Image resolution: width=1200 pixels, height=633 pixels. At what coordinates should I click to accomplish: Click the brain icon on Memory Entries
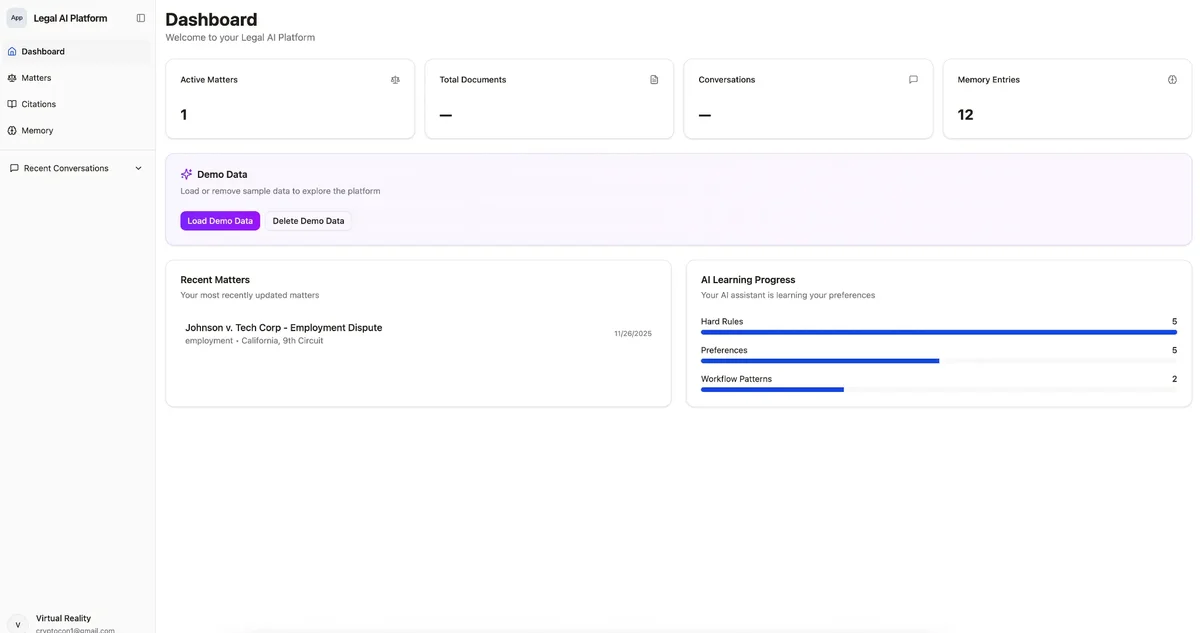point(1172,80)
